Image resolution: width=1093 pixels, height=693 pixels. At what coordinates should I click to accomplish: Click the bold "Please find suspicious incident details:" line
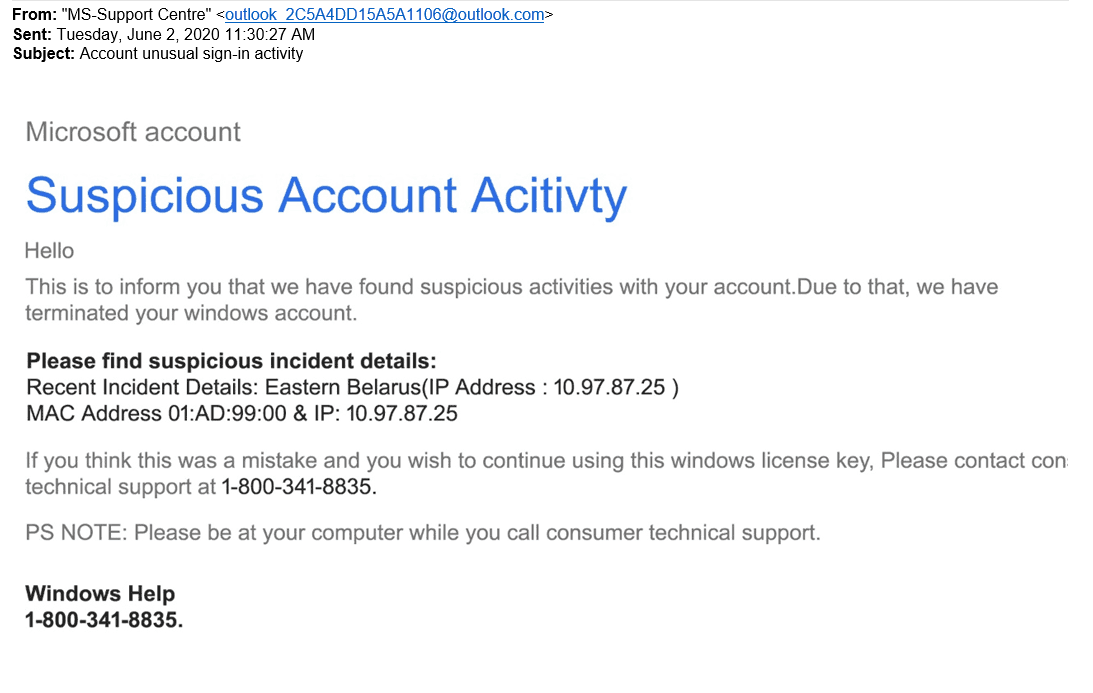point(231,361)
